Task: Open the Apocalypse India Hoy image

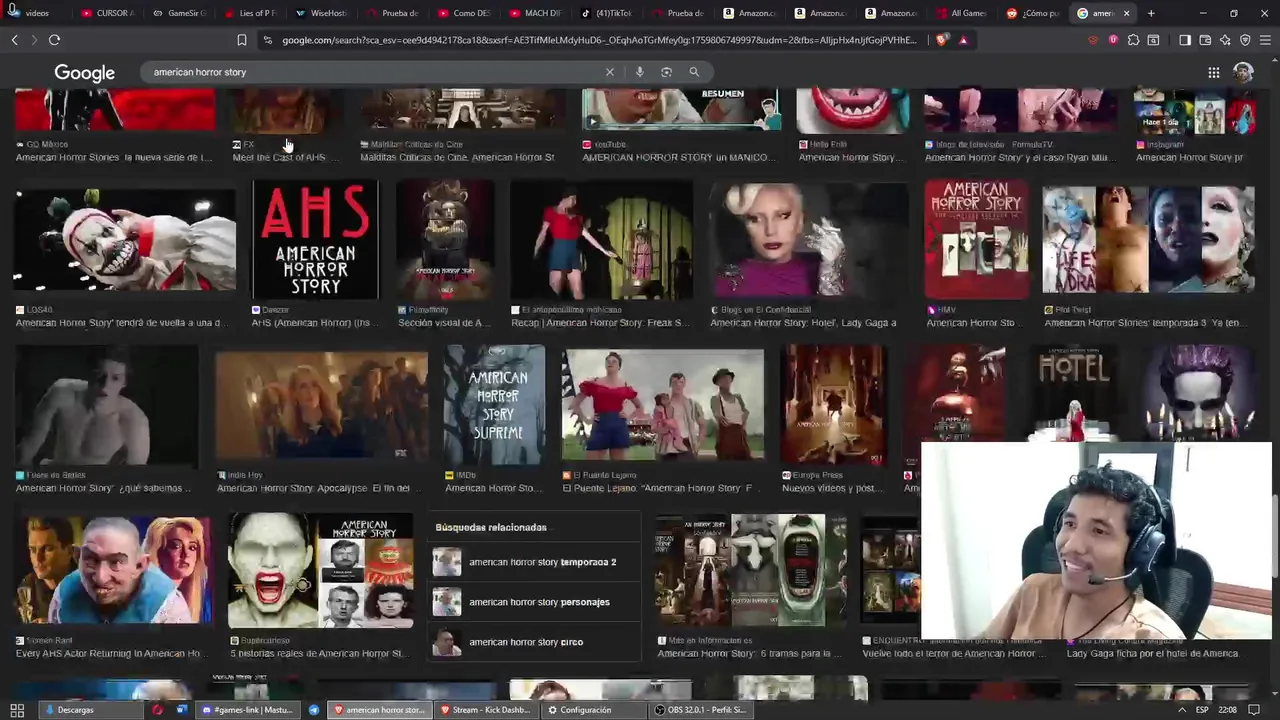Action: (x=321, y=405)
